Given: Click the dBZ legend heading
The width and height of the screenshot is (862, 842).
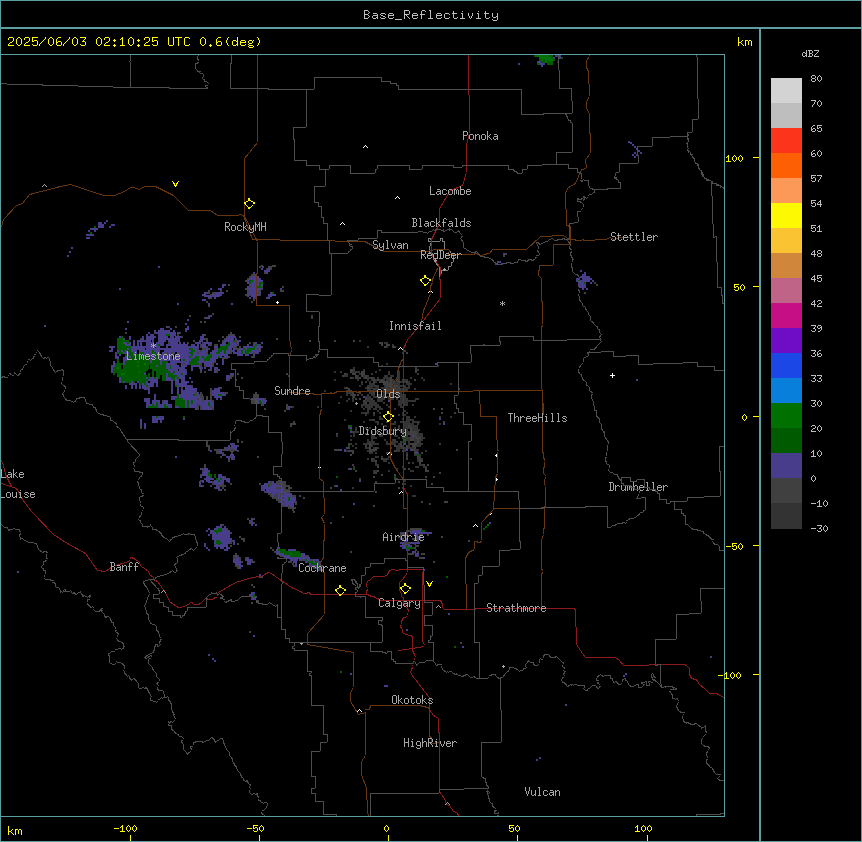Looking at the screenshot, I should click(x=810, y=54).
